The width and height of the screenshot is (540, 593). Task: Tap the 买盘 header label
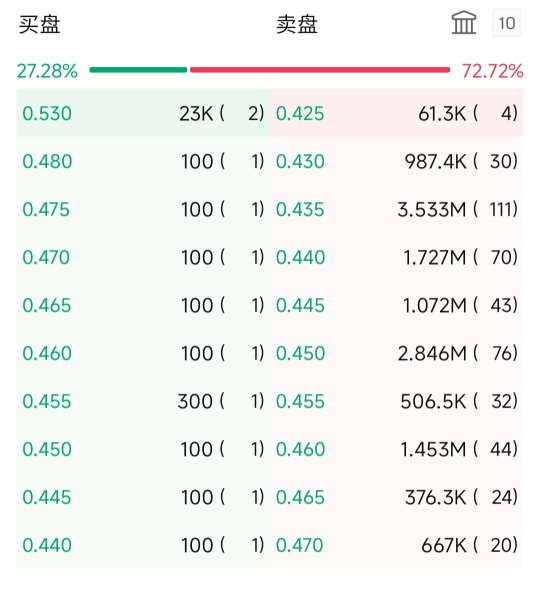pyautogui.click(x=40, y=25)
